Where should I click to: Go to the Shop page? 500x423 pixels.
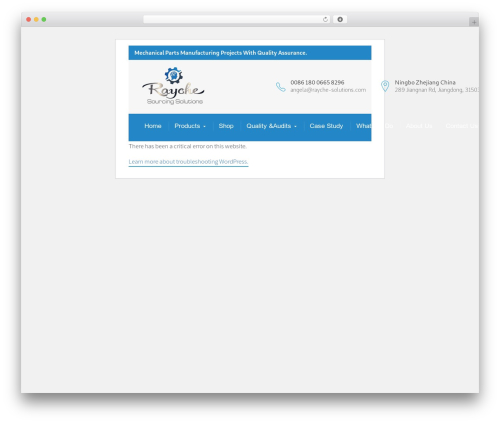pyautogui.click(x=226, y=126)
